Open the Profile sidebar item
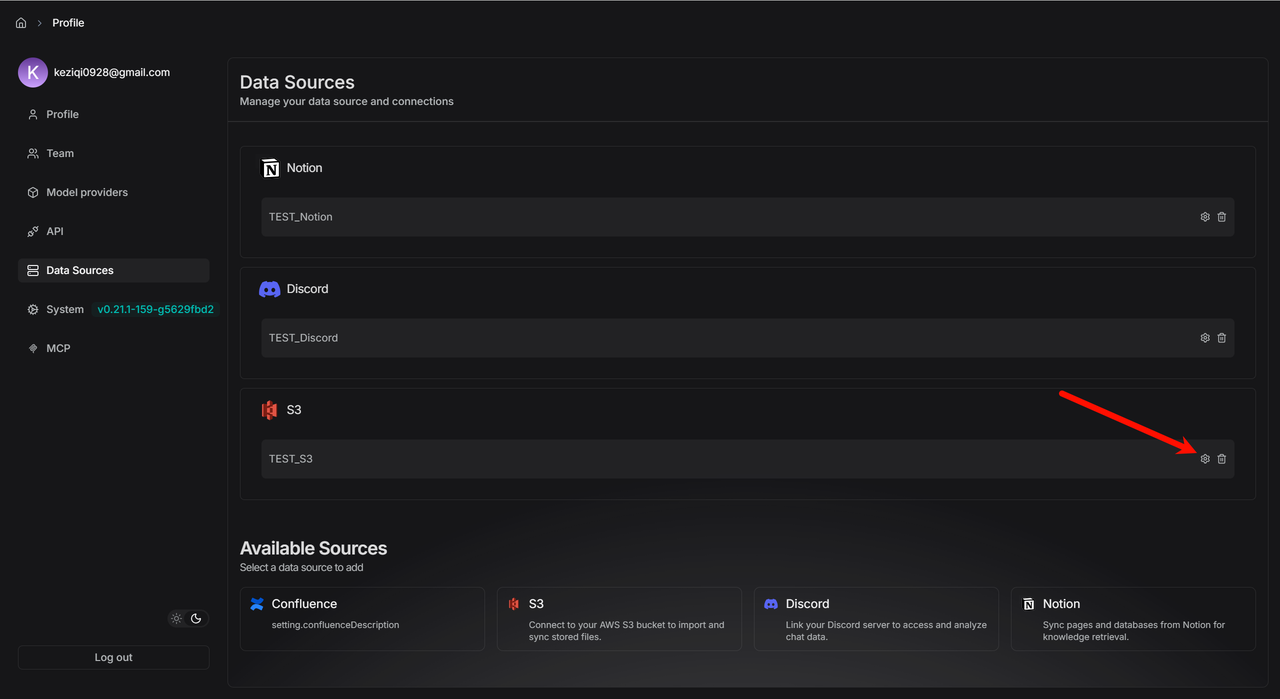1280x699 pixels. (x=62, y=115)
